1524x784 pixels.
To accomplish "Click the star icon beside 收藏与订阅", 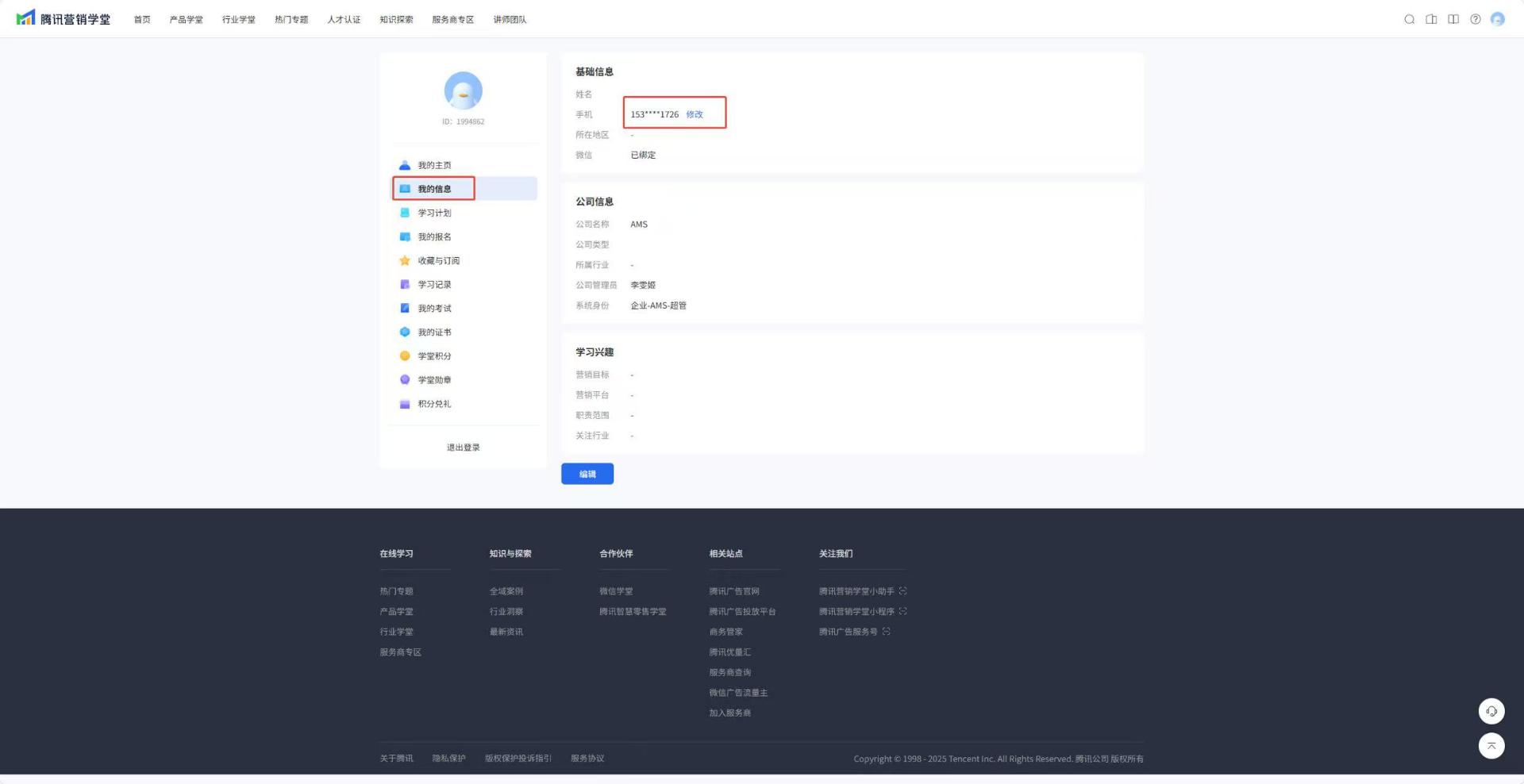I will pos(405,260).
